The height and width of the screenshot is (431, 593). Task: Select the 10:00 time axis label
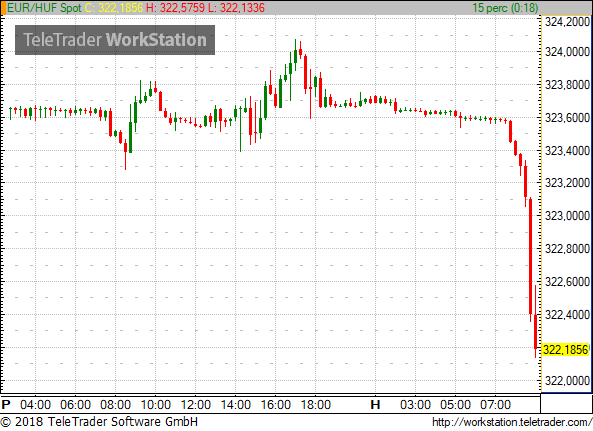coord(155,405)
